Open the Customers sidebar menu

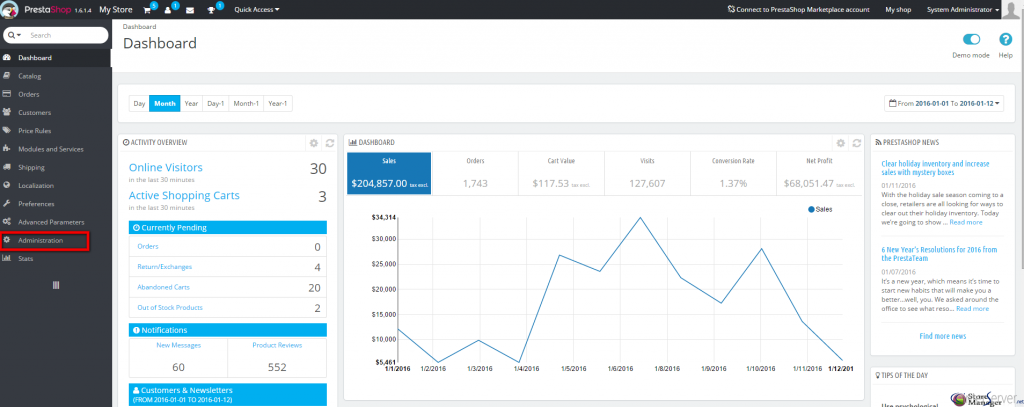click(56, 112)
